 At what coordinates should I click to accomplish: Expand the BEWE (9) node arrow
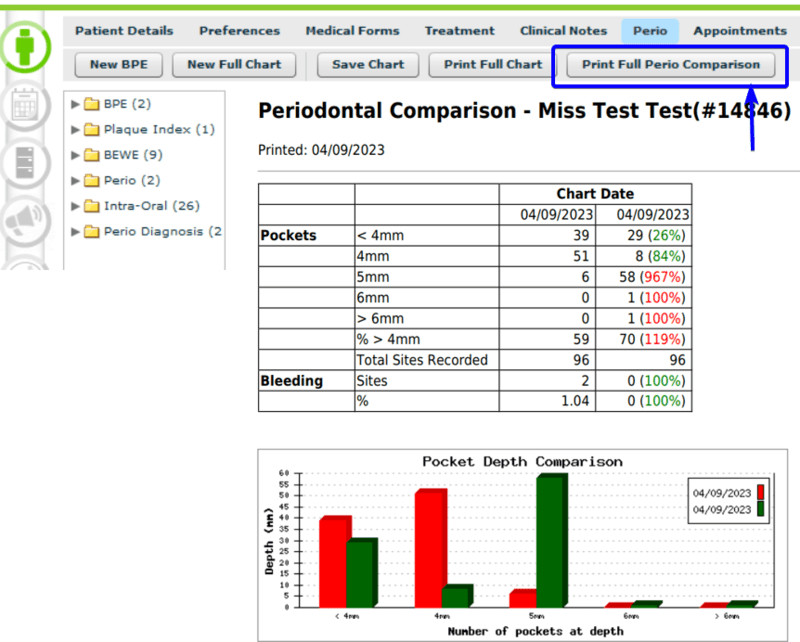click(x=75, y=155)
